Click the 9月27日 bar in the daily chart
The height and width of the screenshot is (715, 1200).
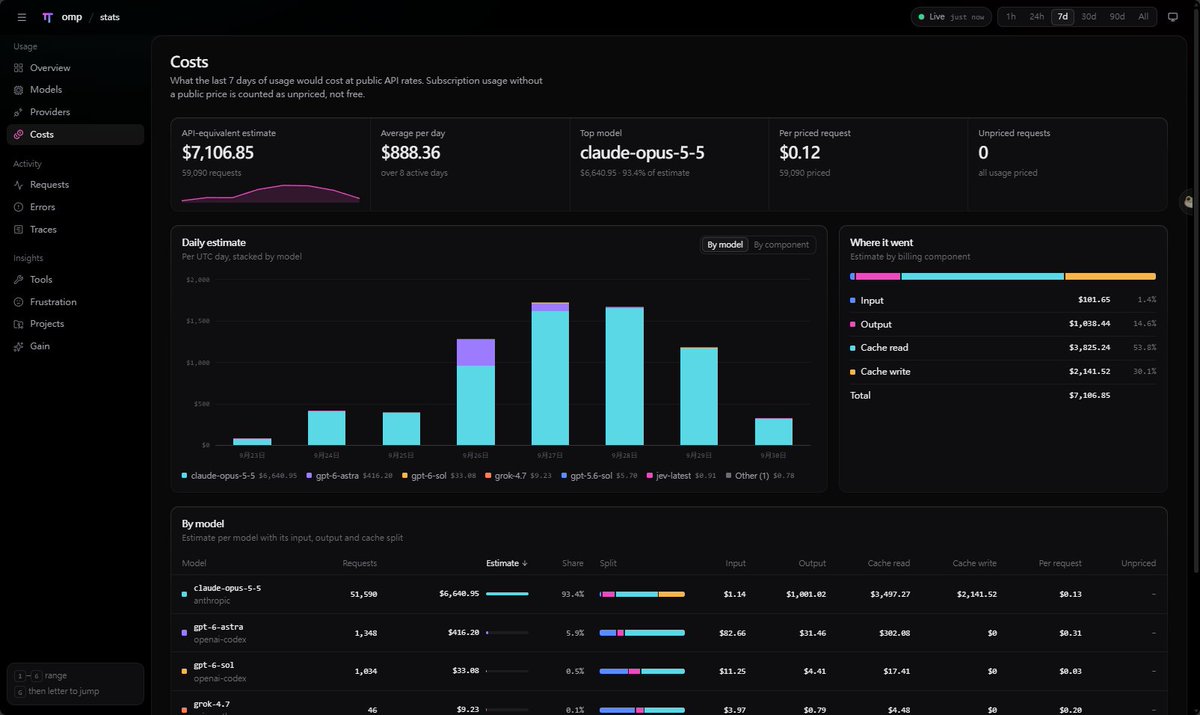[550, 373]
